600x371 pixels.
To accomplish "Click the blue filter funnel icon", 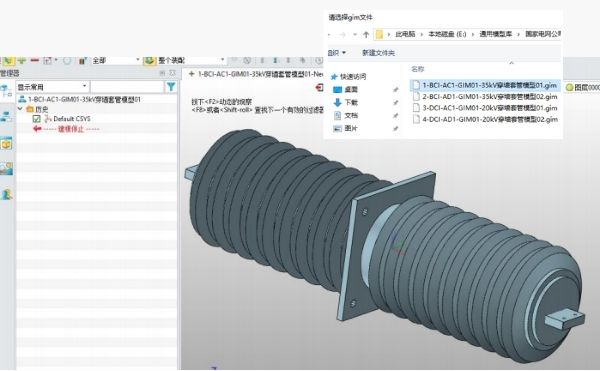I will coord(171,87).
